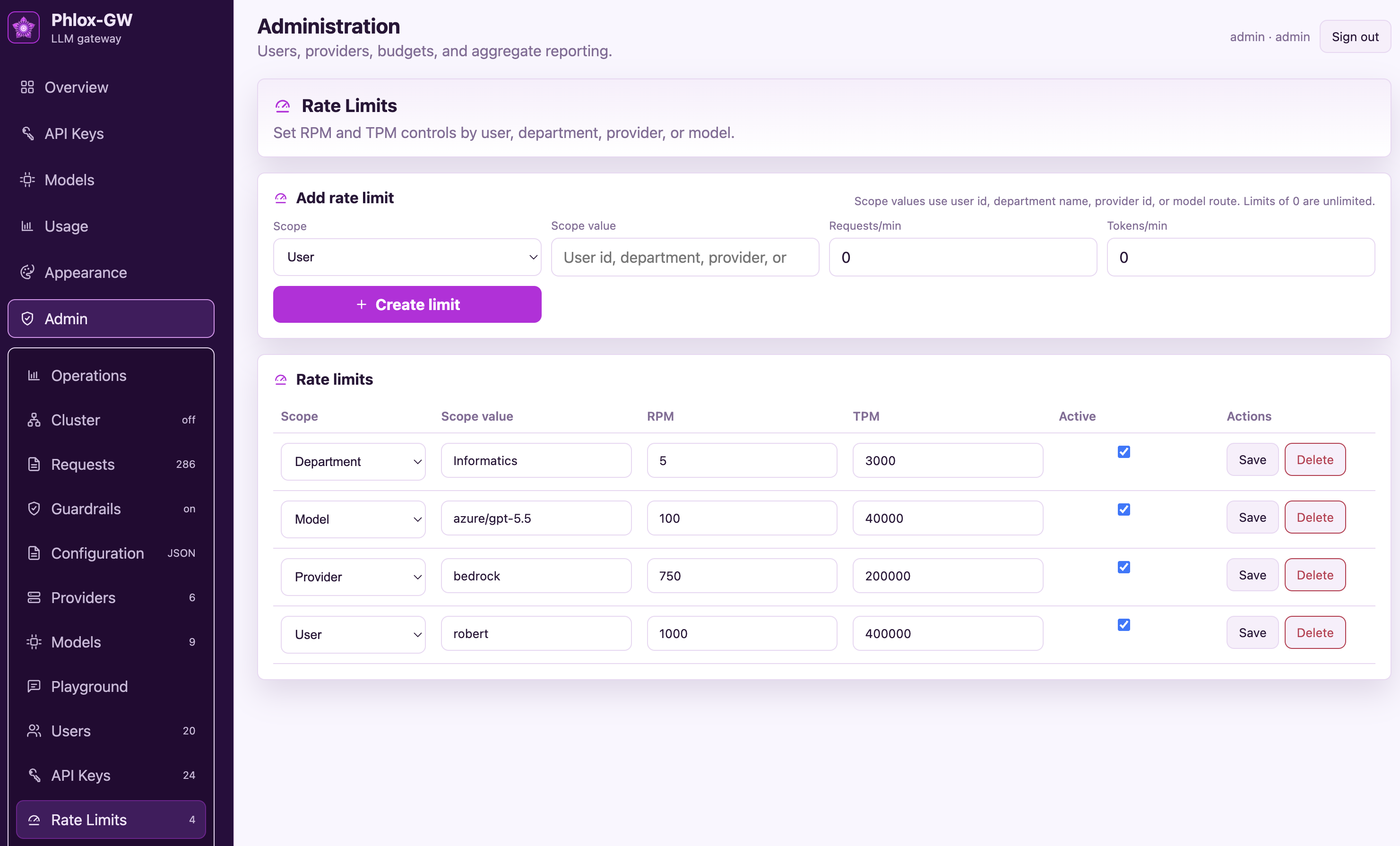Image resolution: width=1400 pixels, height=846 pixels.
Task: Toggle Active checkbox for user robert
Action: [x=1123, y=624]
